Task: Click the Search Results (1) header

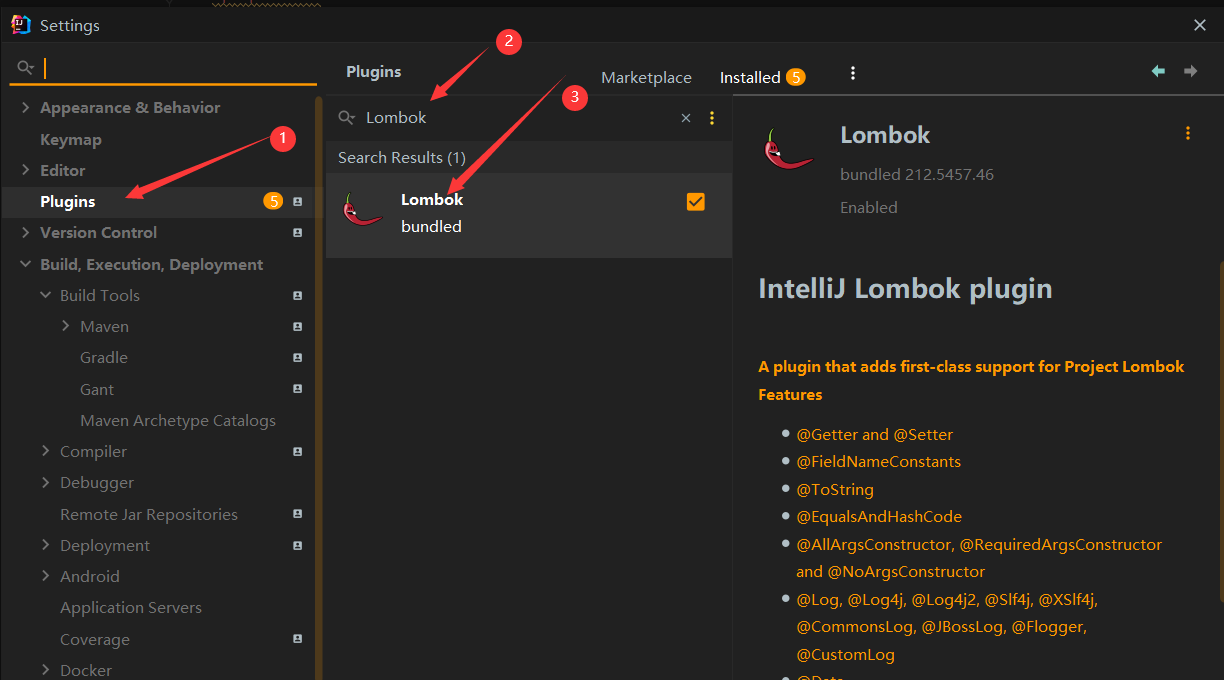Action: [x=402, y=158]
